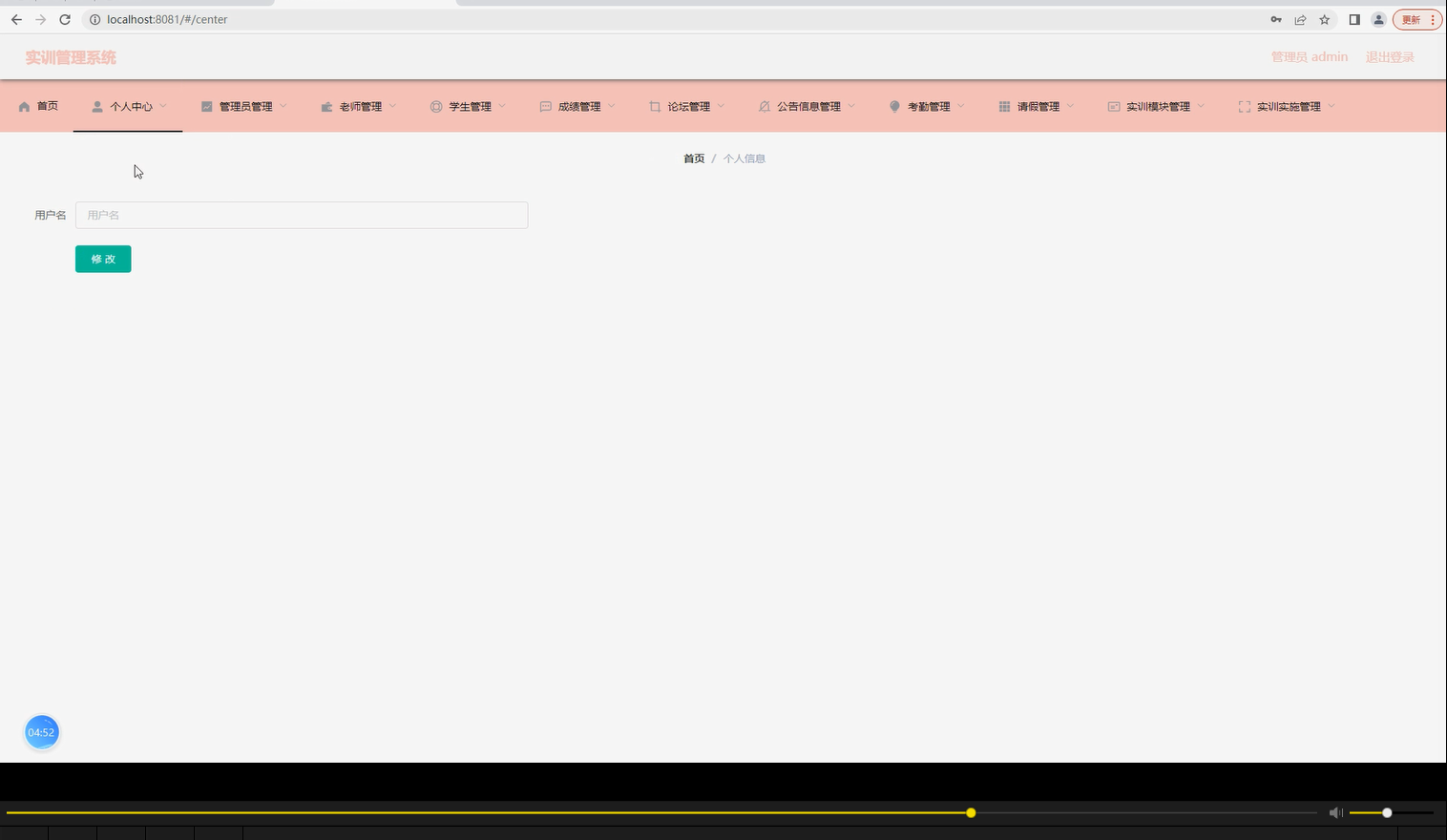Click the video progress bar knob
Image resolution: width=1447 pixels, height=840 pixels.
coord(971,812)
